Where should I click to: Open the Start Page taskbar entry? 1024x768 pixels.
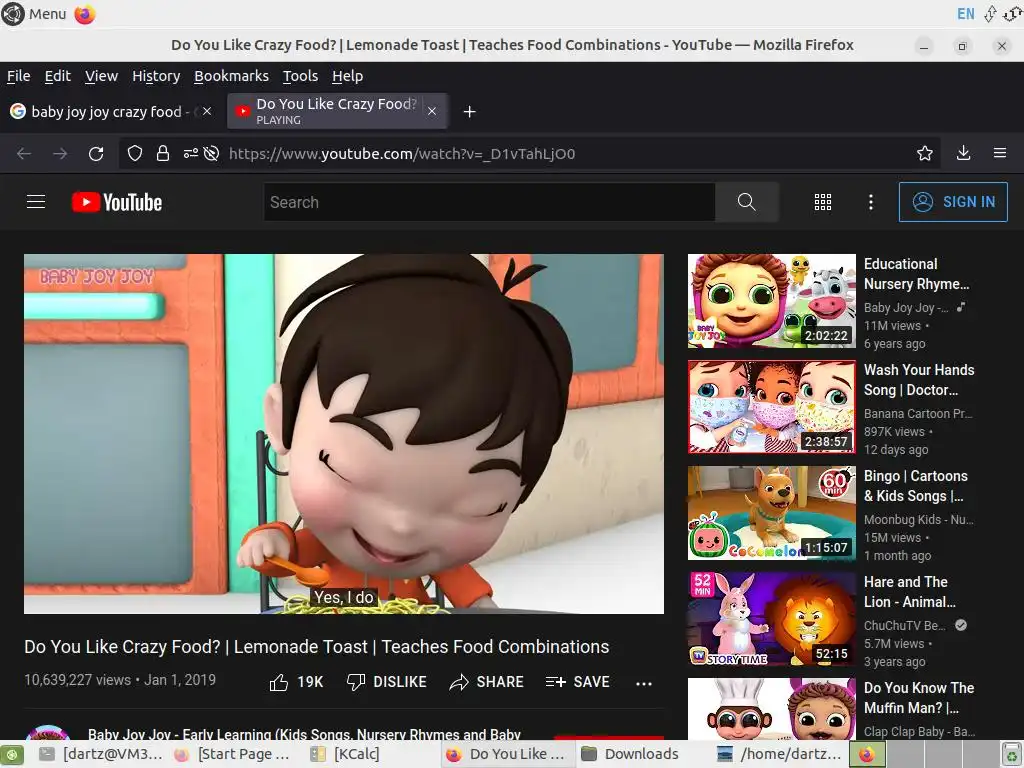coord(232,754)
